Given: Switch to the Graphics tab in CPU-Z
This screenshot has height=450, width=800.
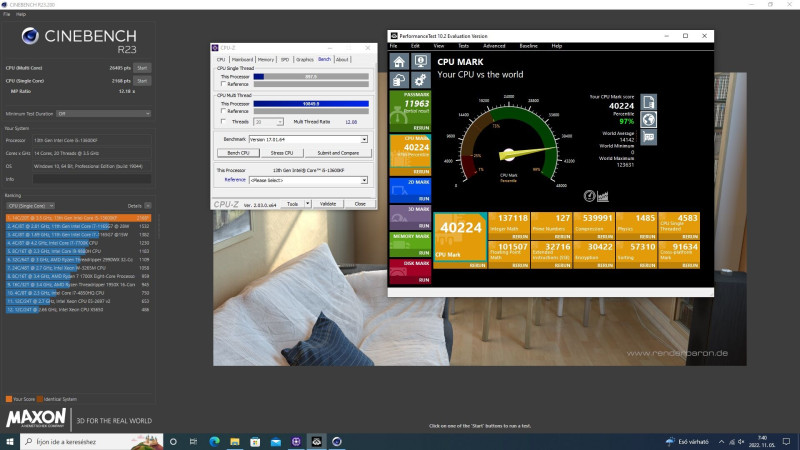Looking at the screenshot, I should tap(305, 60).
